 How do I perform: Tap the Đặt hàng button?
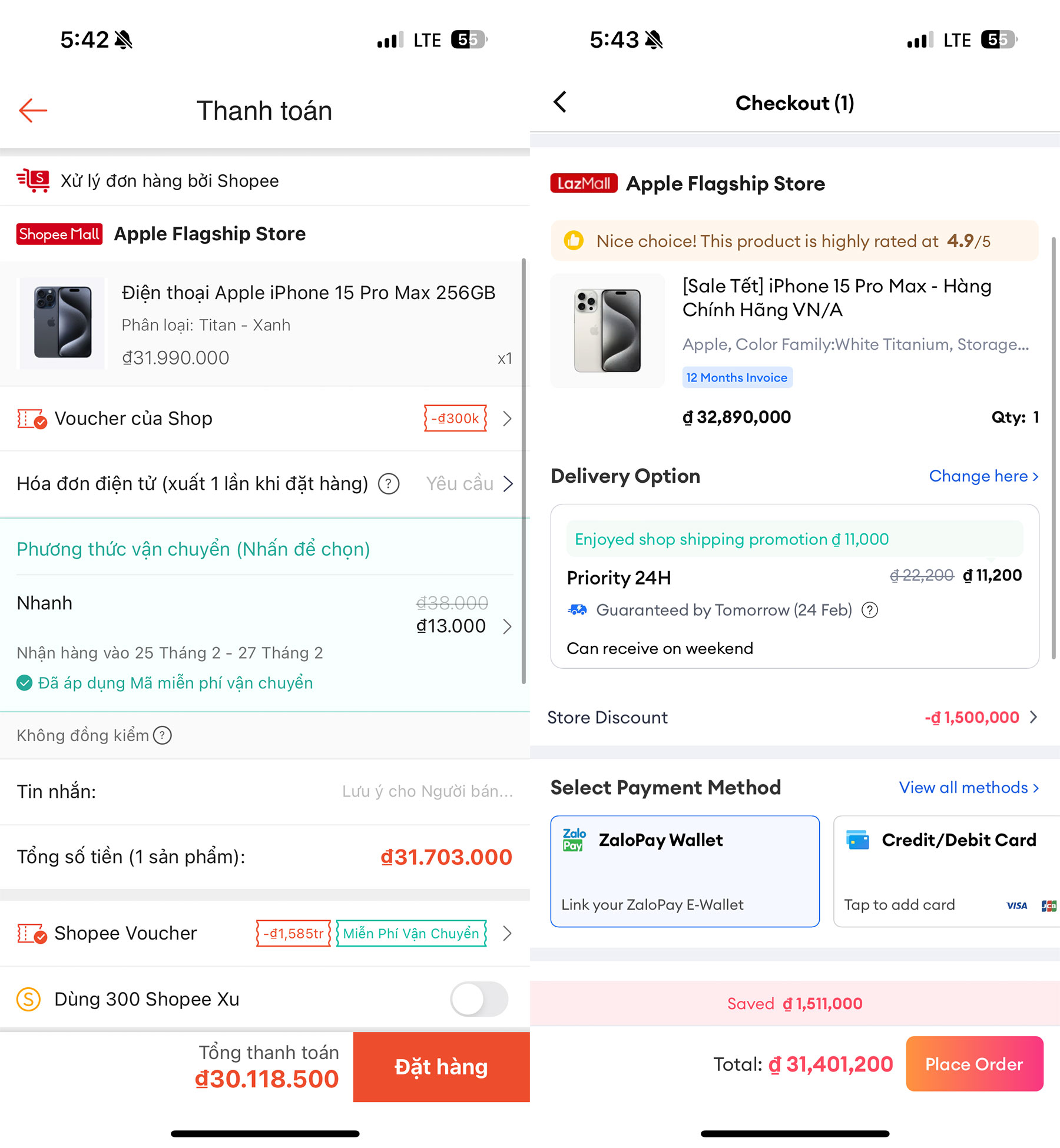[442, 1067]
